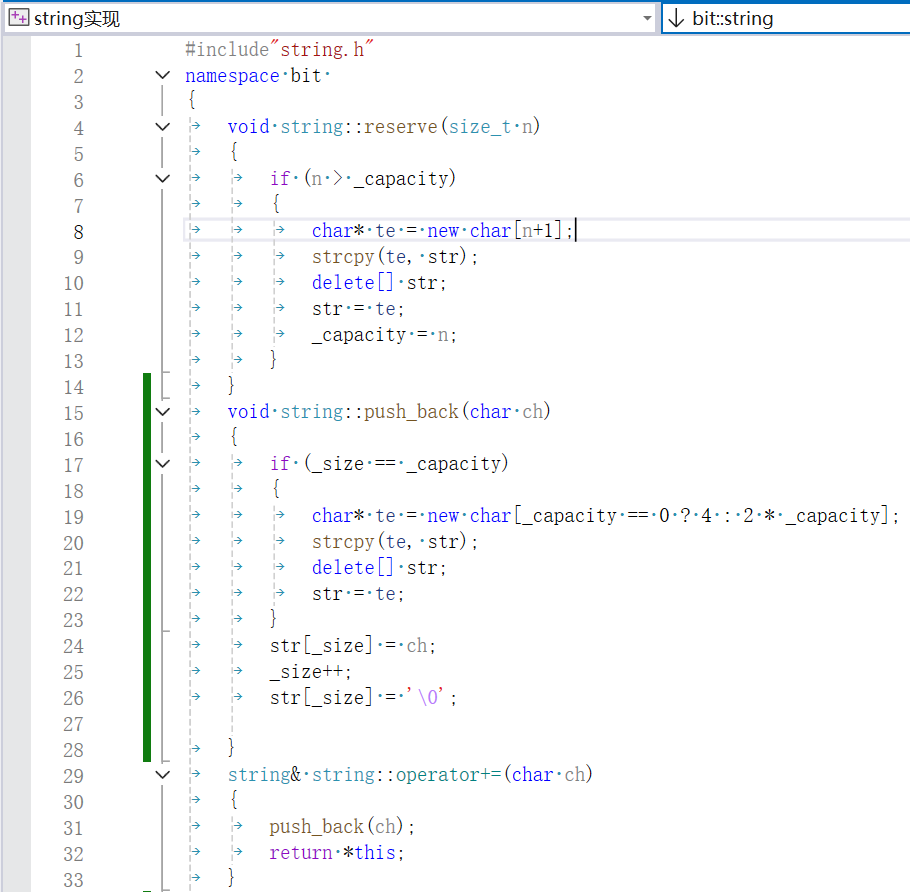Collapse the namespace bit block
This screenshot has height=892, width=910.
click(x=163, y=75)
